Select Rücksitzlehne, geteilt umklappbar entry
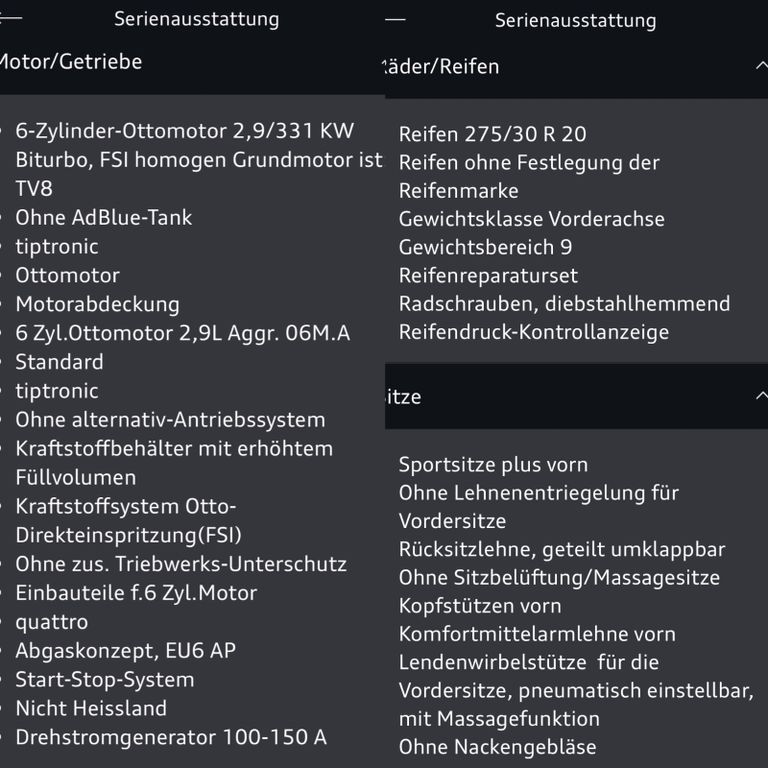Image resolution: width=768 pixels, height=768 pixels. tap(561, 549)
